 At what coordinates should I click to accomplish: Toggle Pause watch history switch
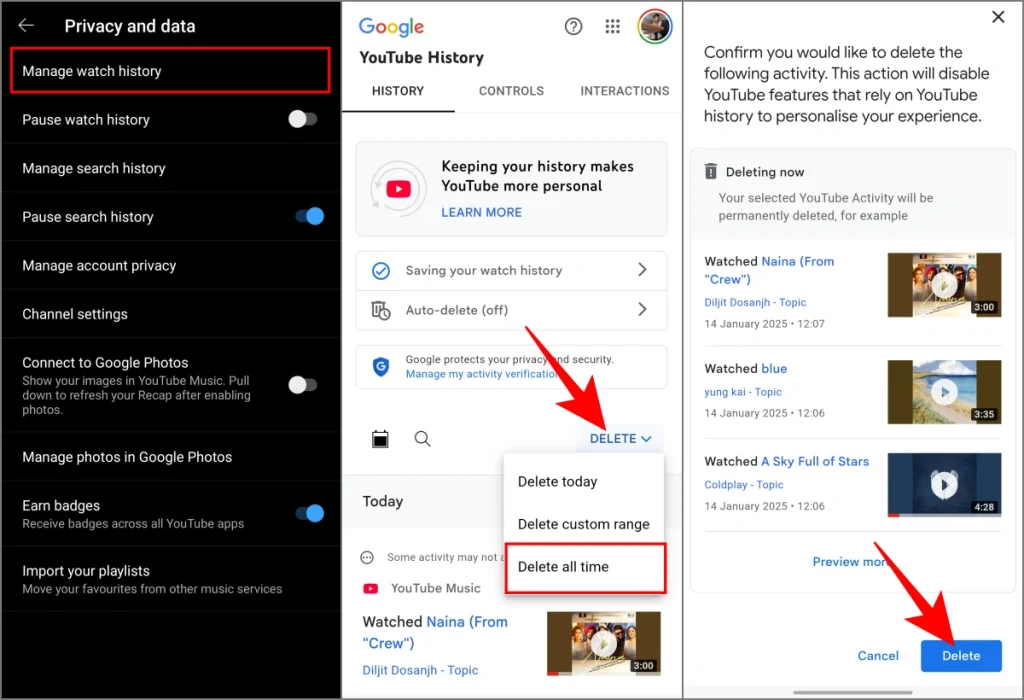point(303,119)
